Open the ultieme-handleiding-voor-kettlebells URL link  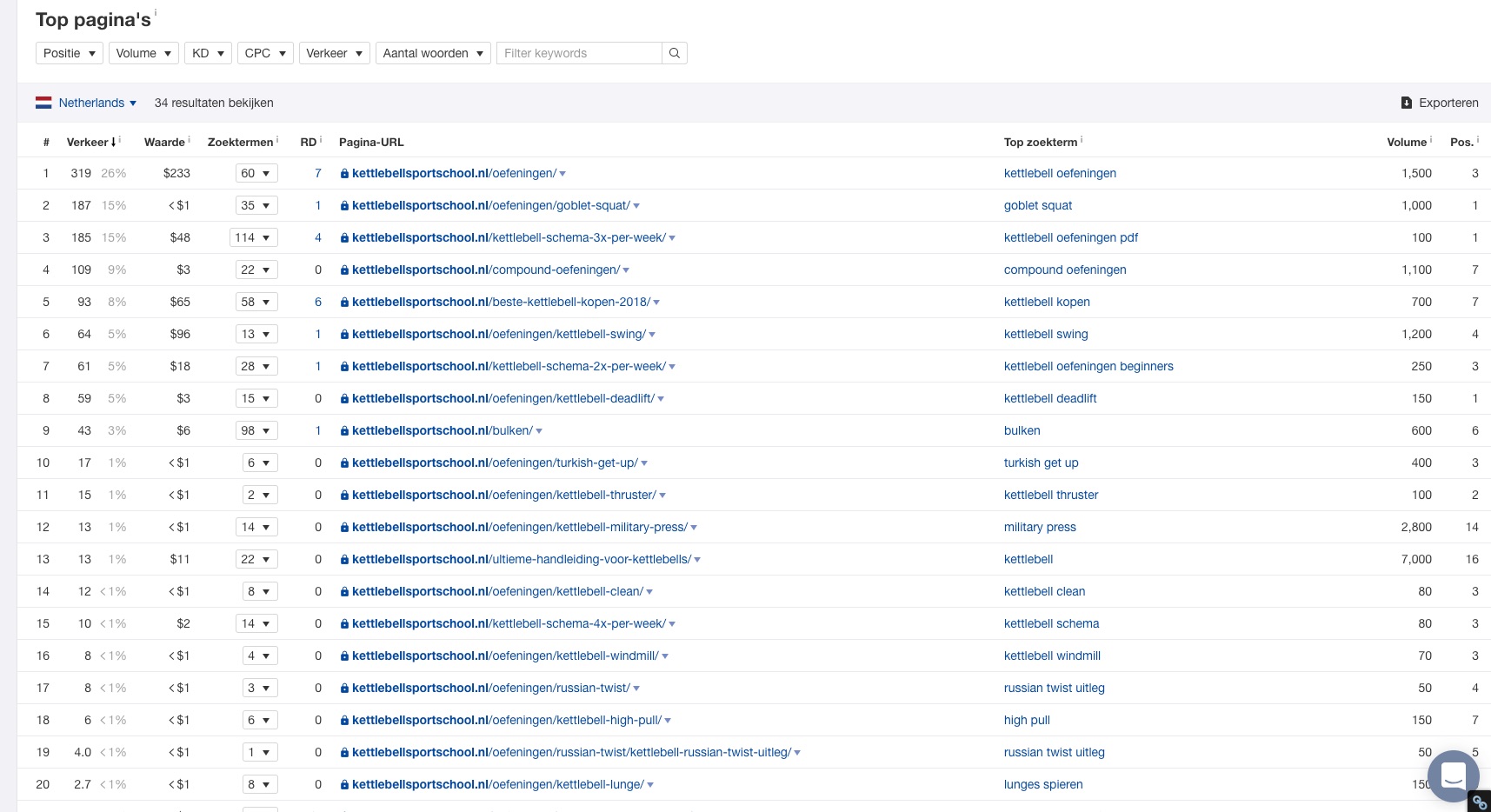coord(522,559)
